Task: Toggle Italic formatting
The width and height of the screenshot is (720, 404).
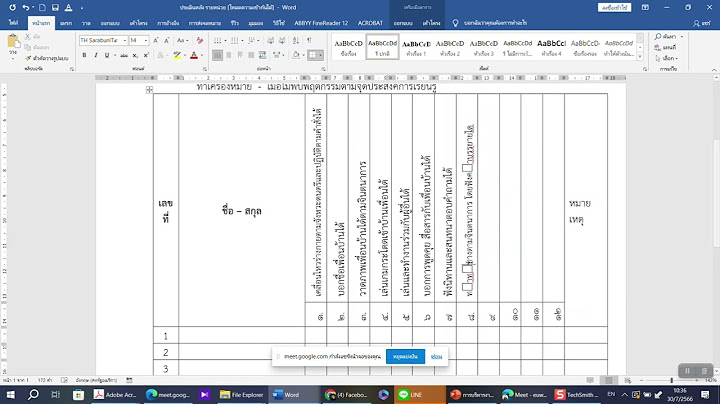Action: pos(96,55)
